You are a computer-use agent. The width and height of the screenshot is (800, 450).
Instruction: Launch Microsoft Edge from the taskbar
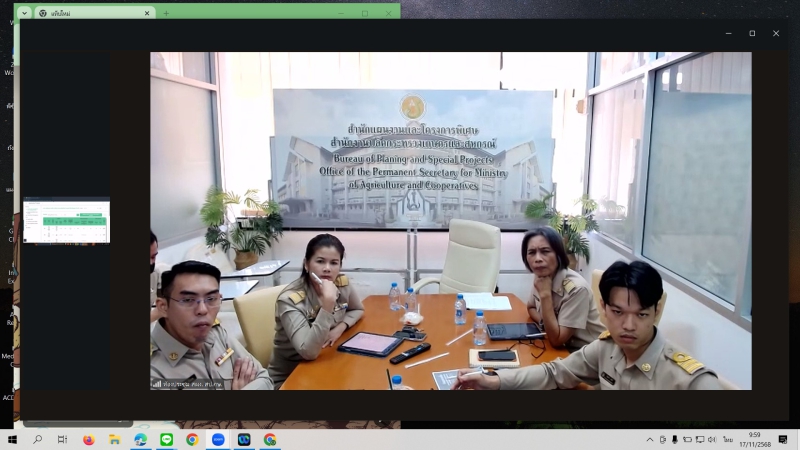tap(141, 439)
